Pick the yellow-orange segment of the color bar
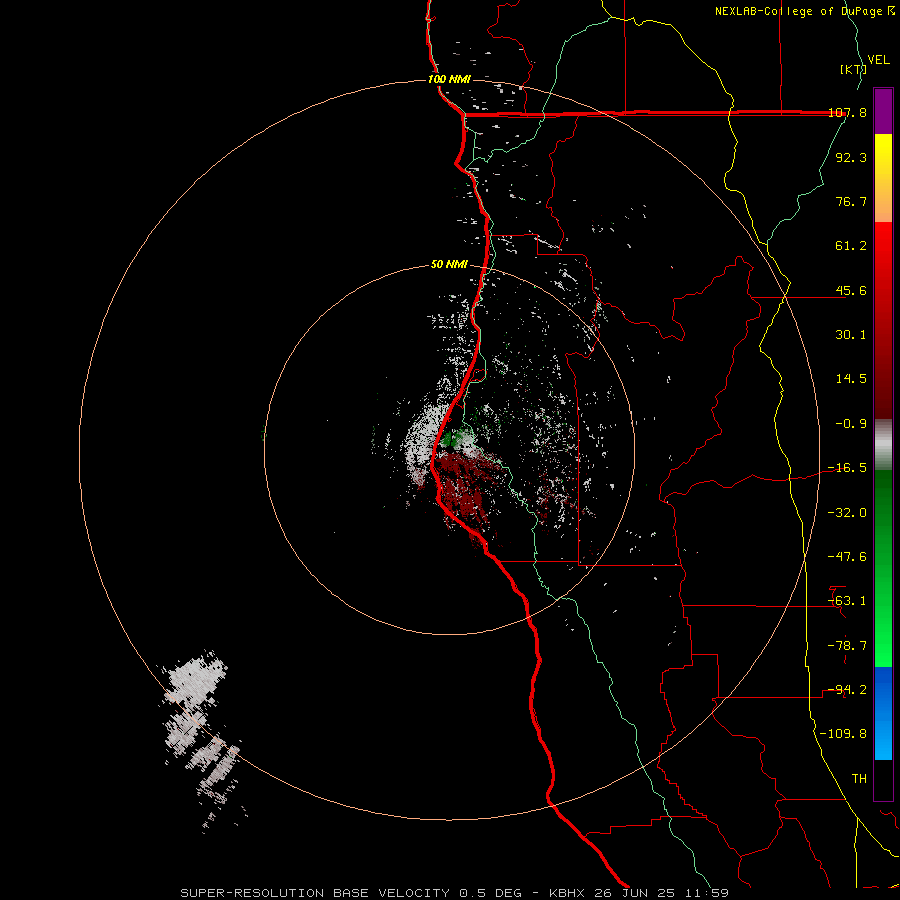The image size is (900, 900). 883,178
